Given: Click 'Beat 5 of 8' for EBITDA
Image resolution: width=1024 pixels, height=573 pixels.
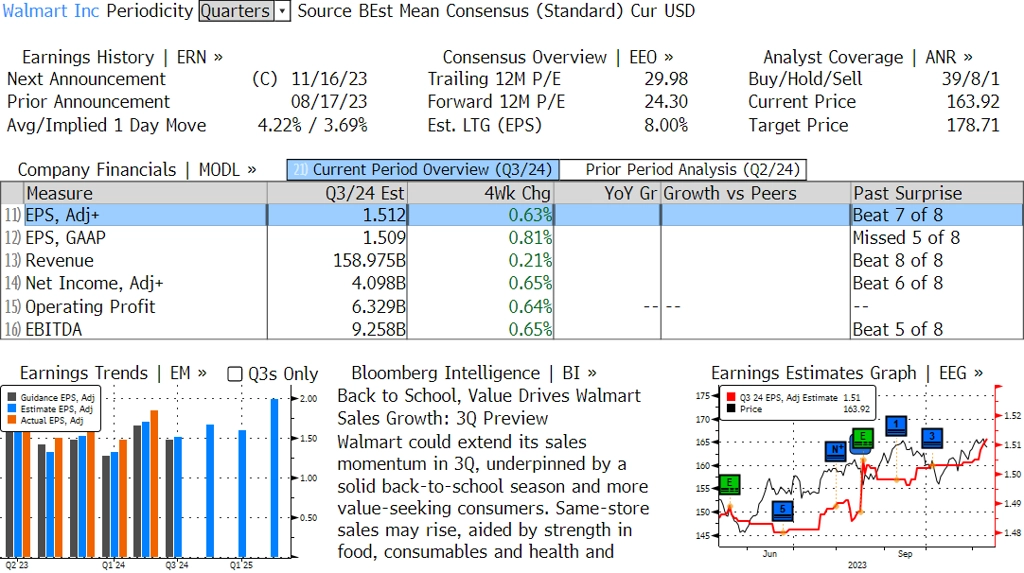Looking at the screenshot, I should 898,329.
